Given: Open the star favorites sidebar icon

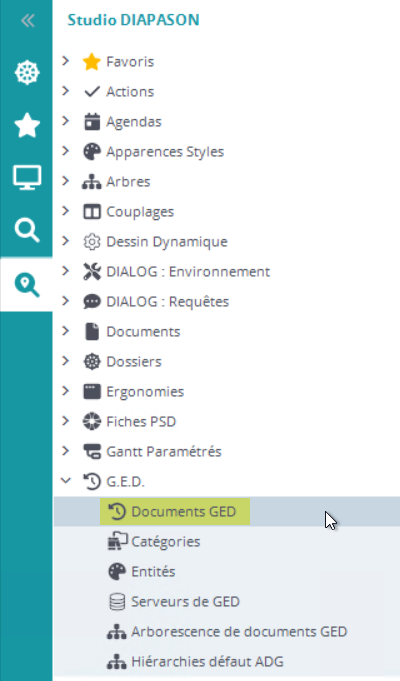Looking at the screenshot, I should click(27, 125).
